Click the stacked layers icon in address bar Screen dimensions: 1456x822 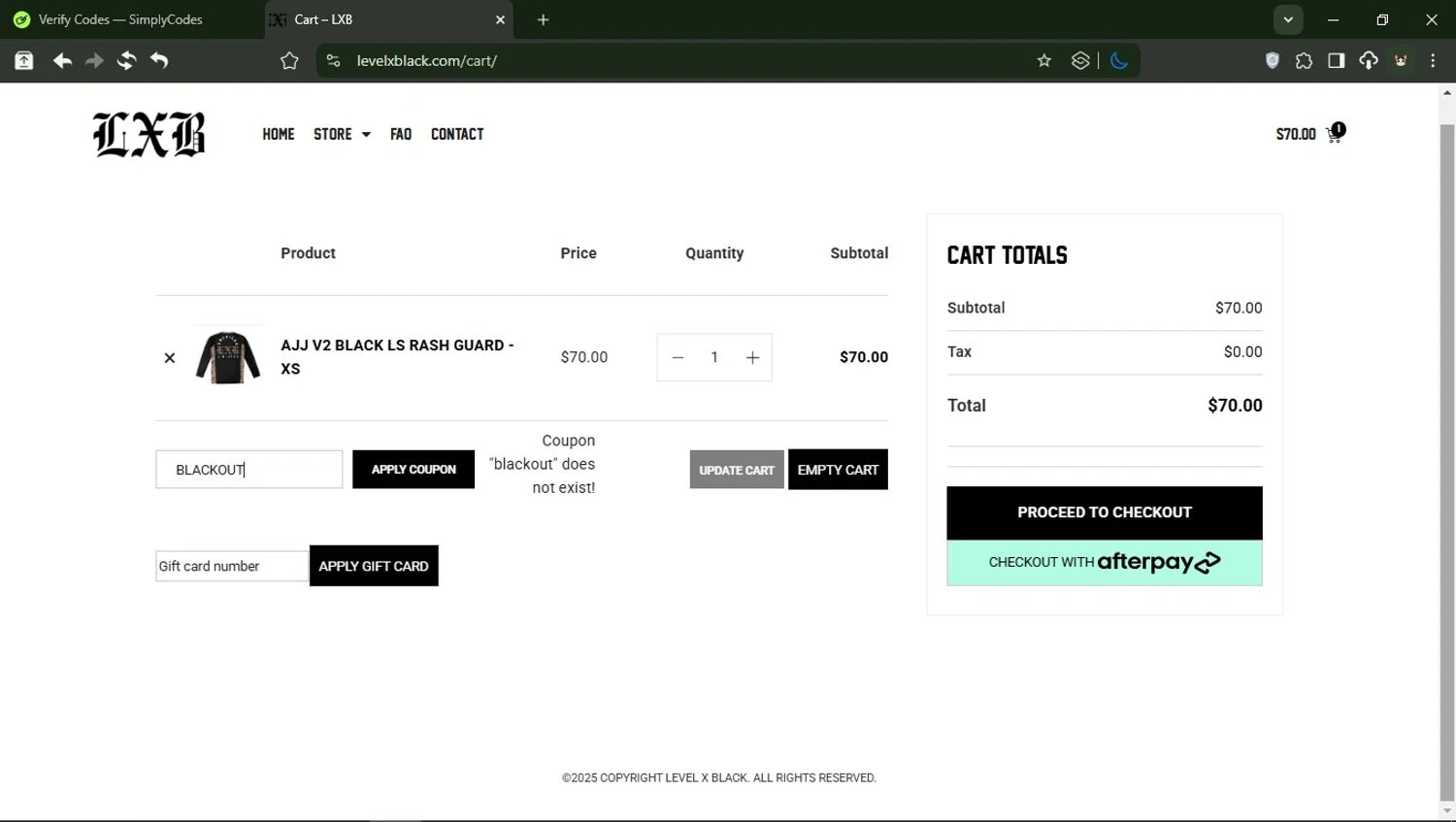(x=1080, y=61)
